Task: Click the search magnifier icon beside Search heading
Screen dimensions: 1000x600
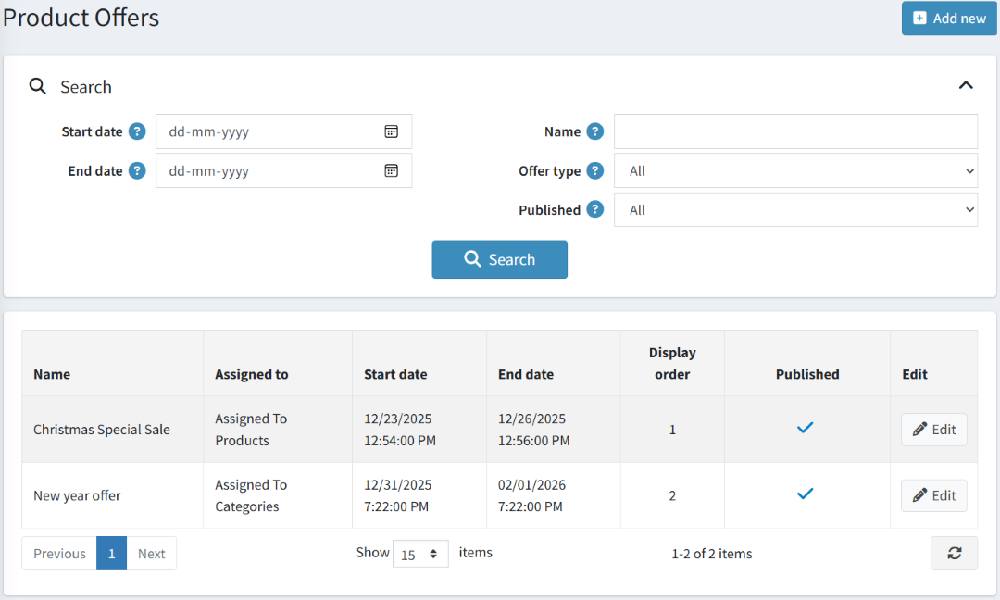Action: tap(37, 86)
